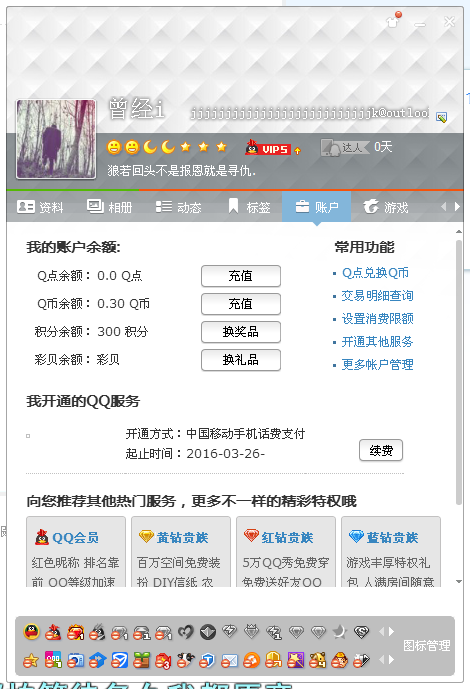Open the Q点兑换Q币 link
The height and width of the screenshot is (689, 470).
375,273
